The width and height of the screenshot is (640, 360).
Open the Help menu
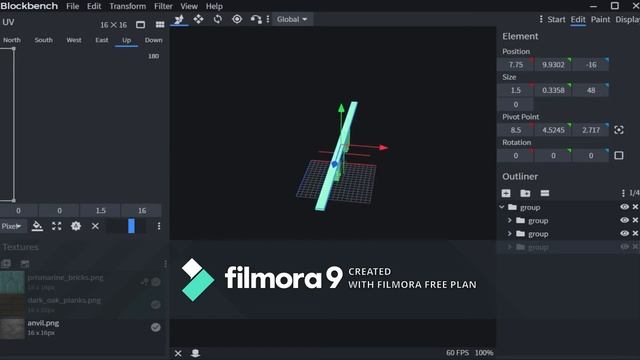tap(214, 6)
